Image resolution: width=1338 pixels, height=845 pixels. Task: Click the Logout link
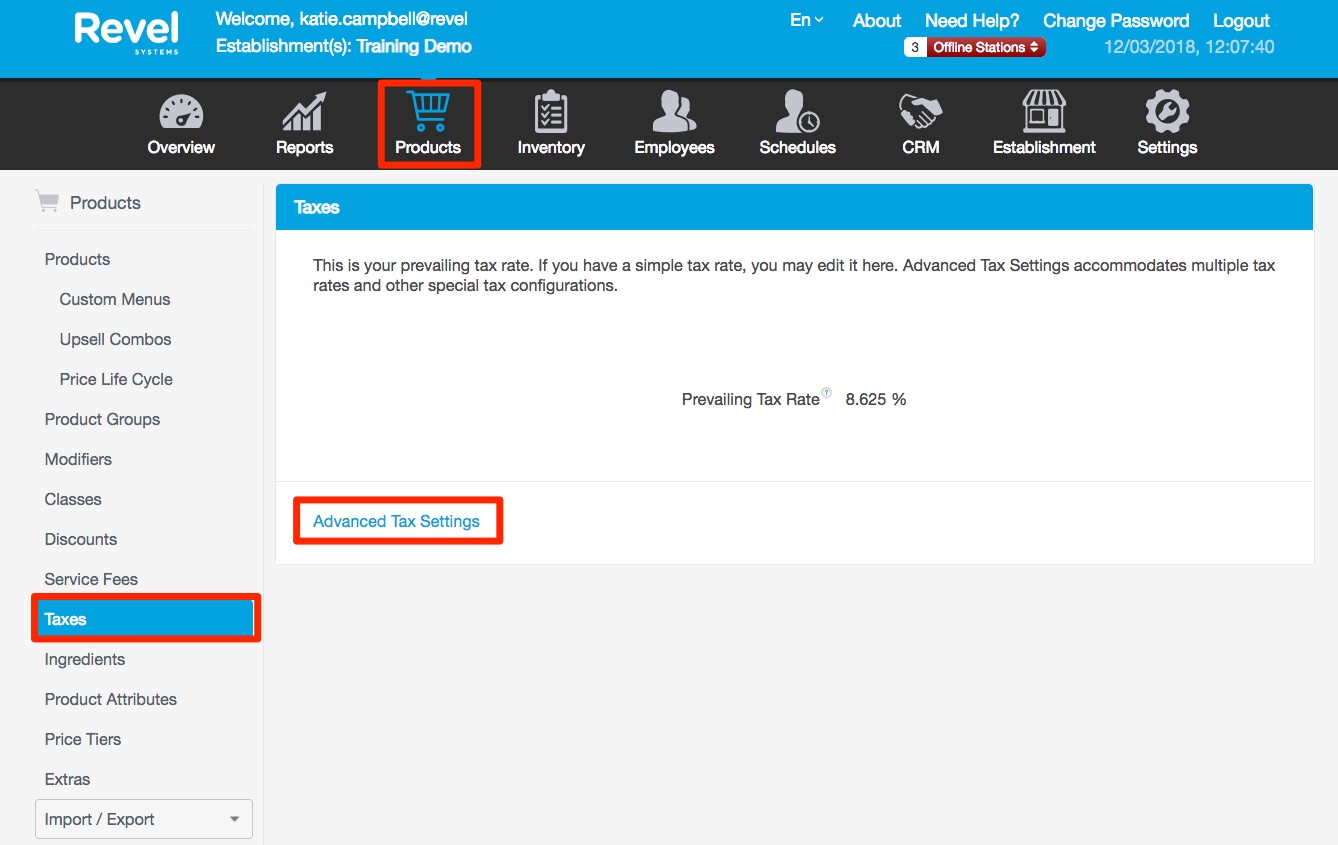[1240, 20]
